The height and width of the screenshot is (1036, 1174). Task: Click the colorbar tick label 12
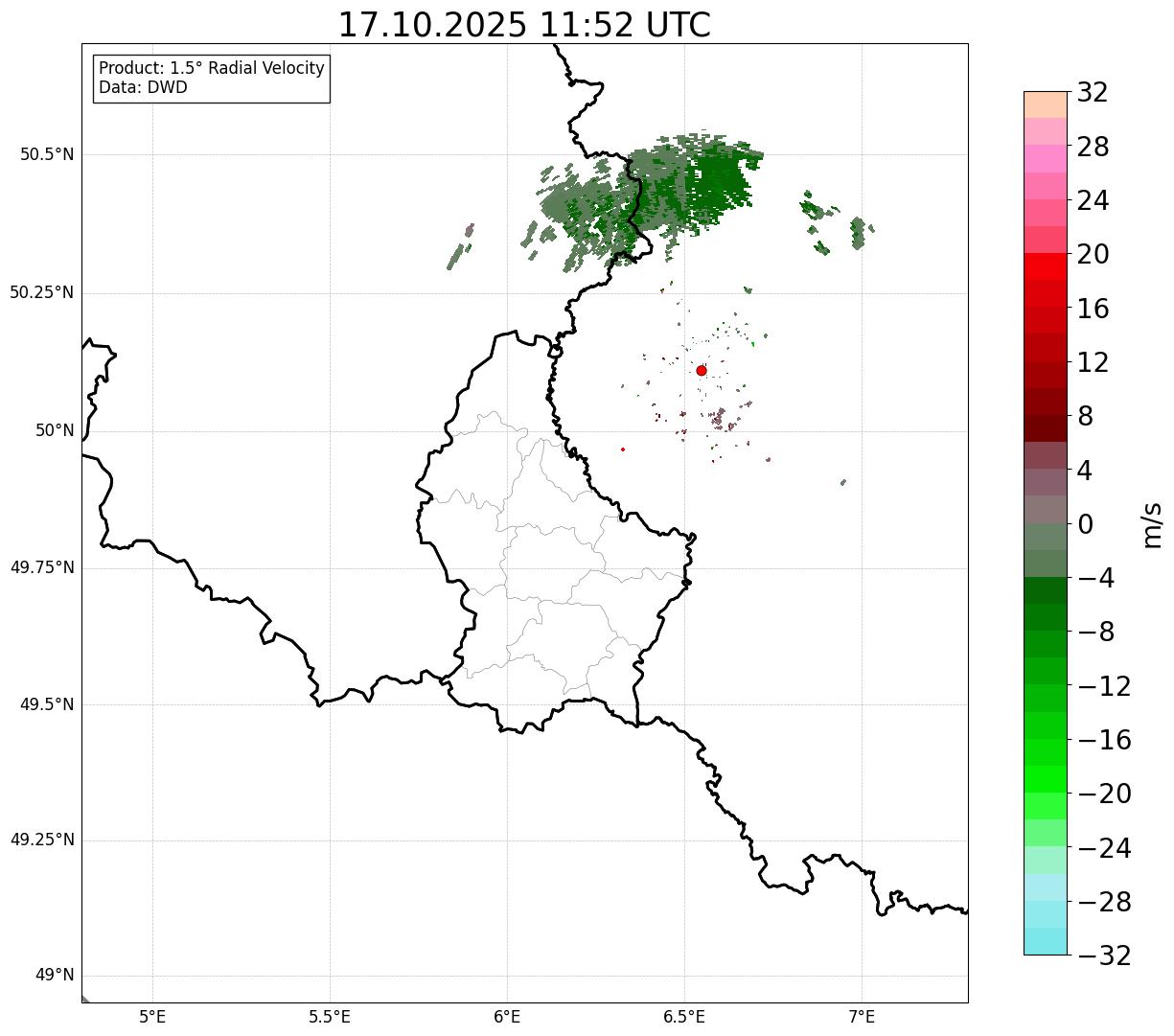(1093, 362)
